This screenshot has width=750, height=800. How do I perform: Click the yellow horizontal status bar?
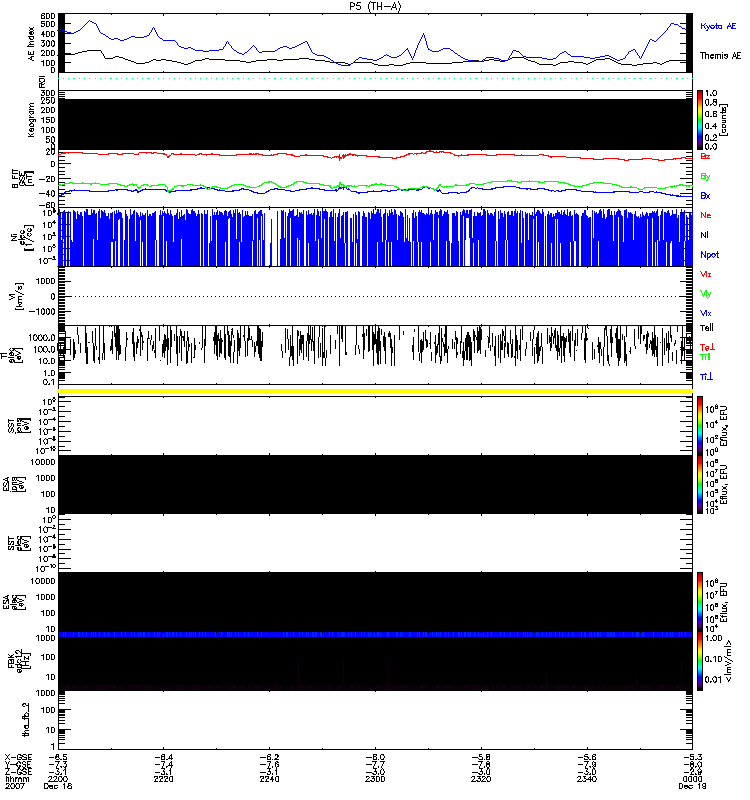pos(375,390)
